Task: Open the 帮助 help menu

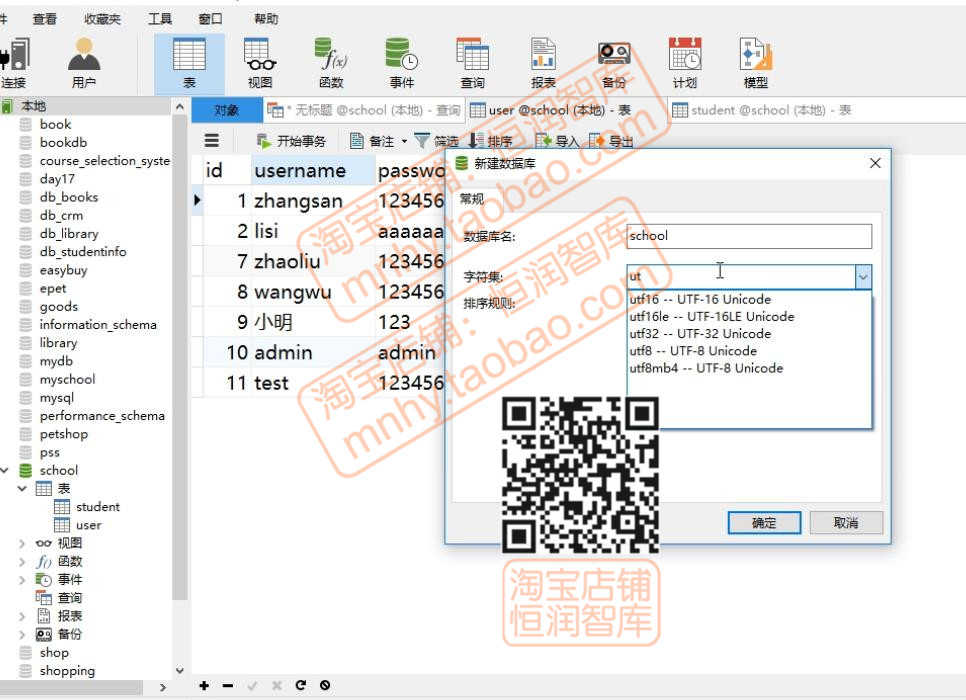Action: (x=267, y=19)
